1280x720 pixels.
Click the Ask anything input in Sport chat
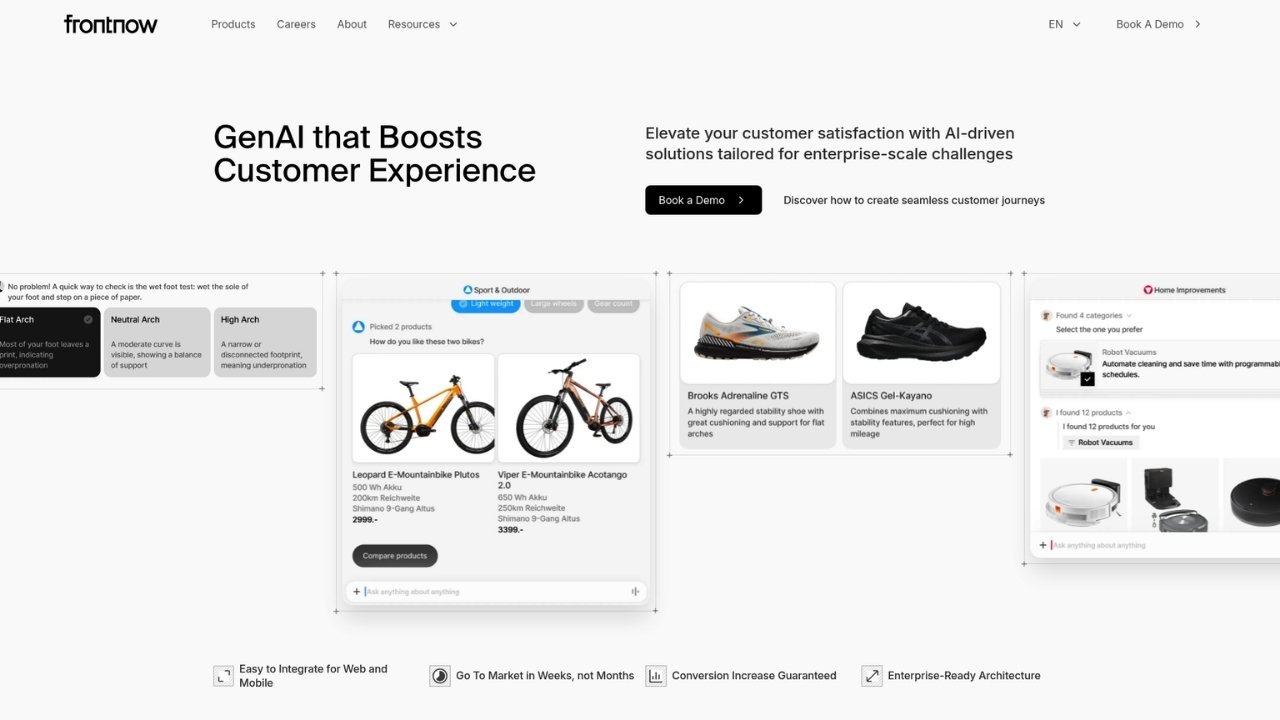(495, 592)
